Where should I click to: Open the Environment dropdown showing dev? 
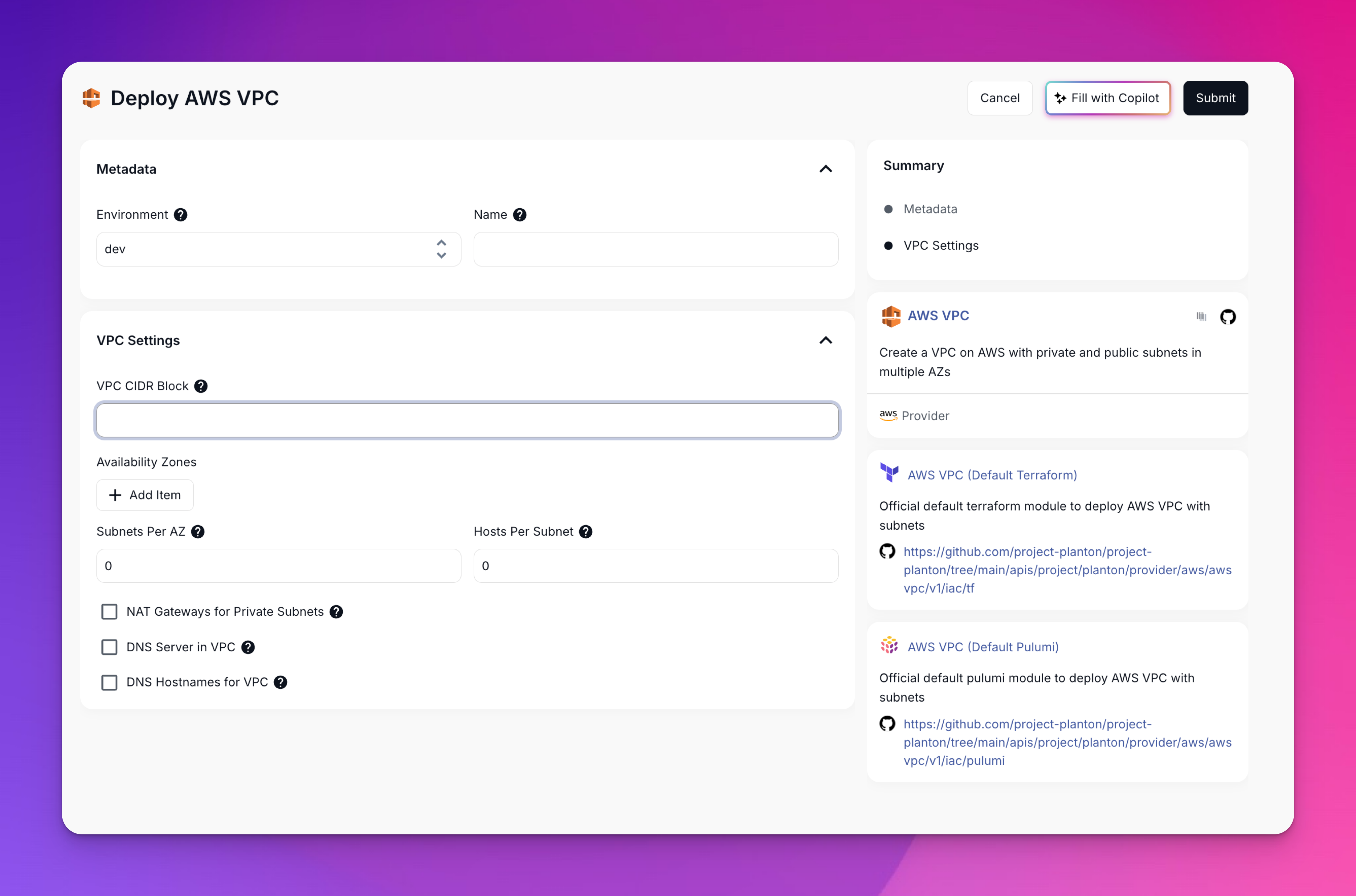(x=279, y=249)
